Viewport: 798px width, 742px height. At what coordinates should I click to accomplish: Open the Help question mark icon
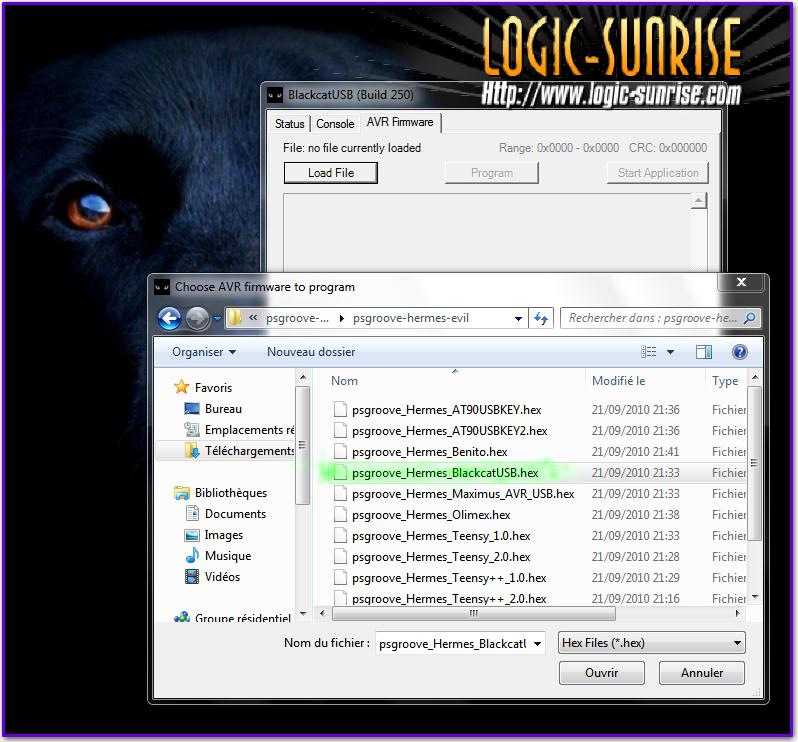739,352
